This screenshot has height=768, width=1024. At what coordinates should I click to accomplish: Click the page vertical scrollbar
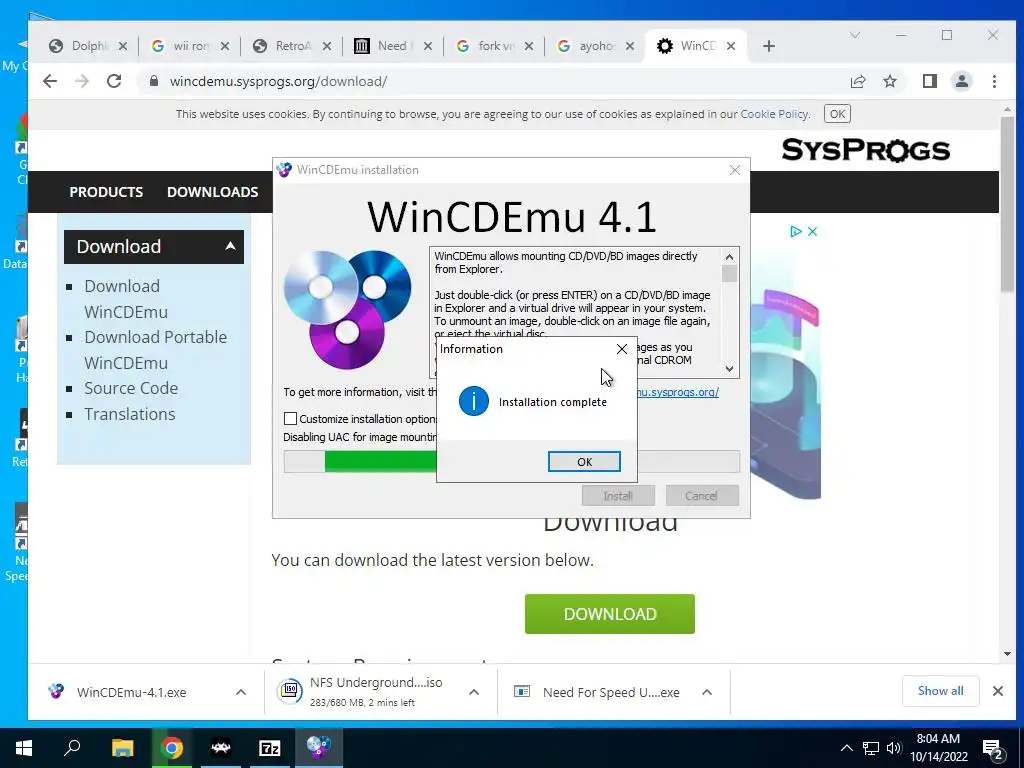[1008, 203]
